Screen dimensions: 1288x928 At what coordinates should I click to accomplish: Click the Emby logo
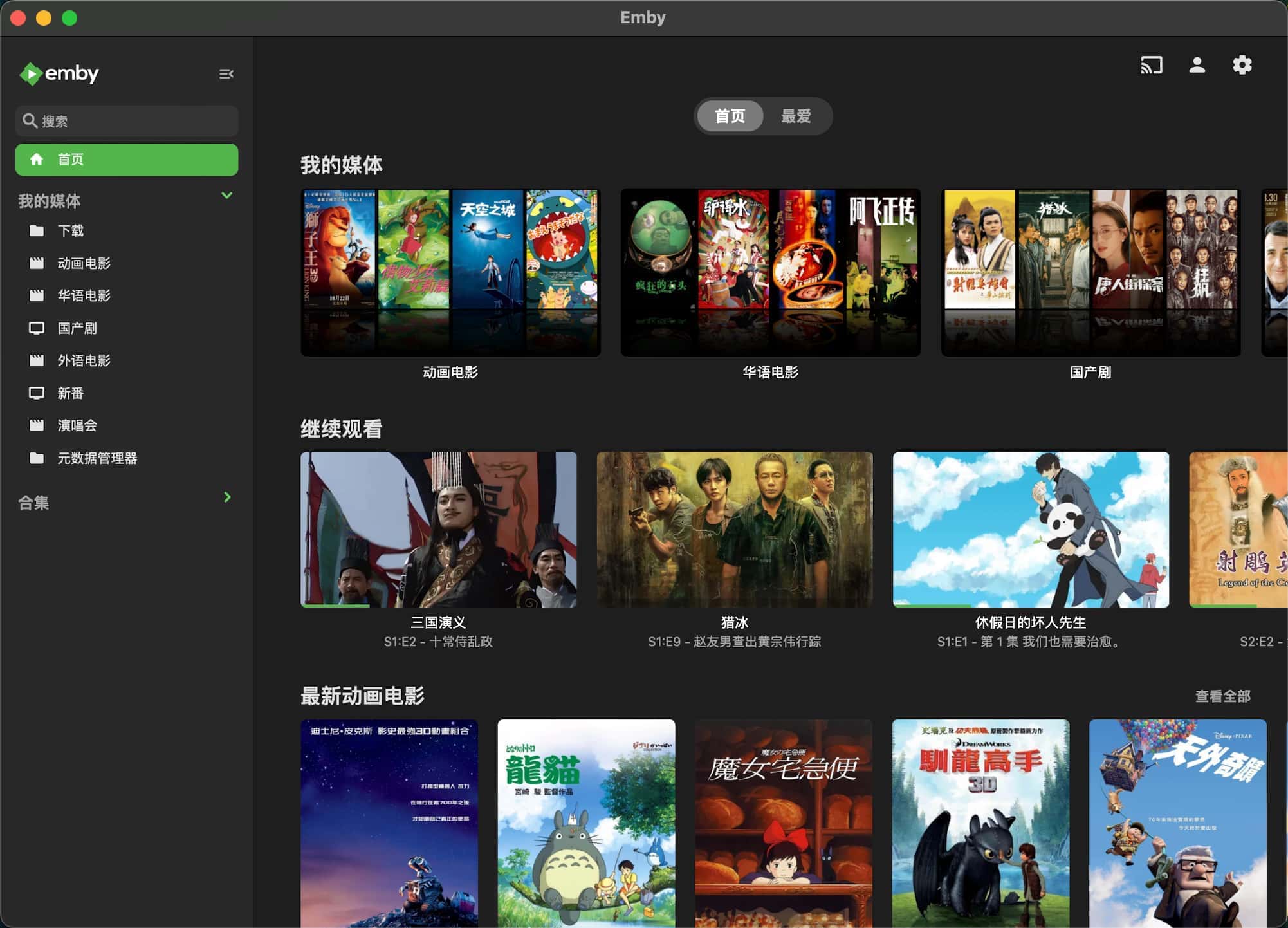click(60, 73)
